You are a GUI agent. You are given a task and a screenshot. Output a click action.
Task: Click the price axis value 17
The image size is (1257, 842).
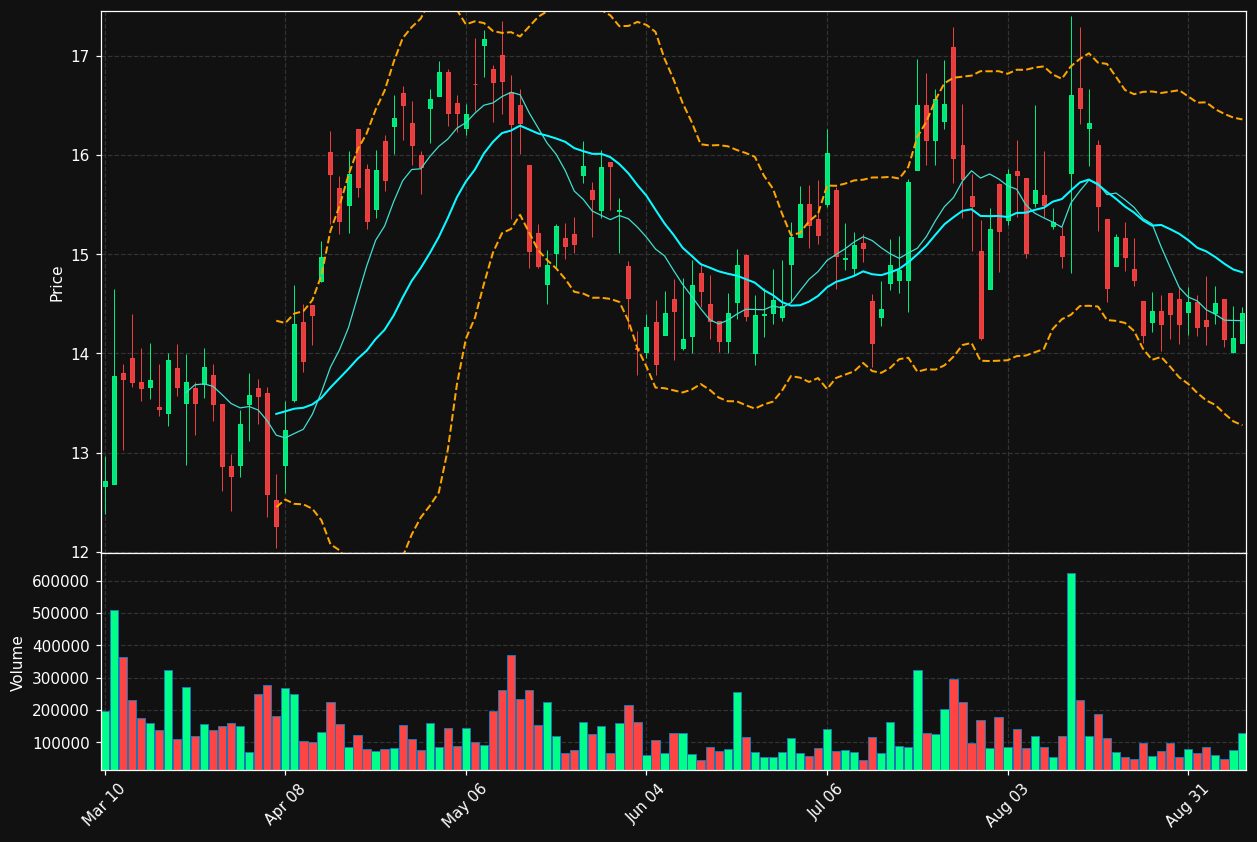[79, 56]
